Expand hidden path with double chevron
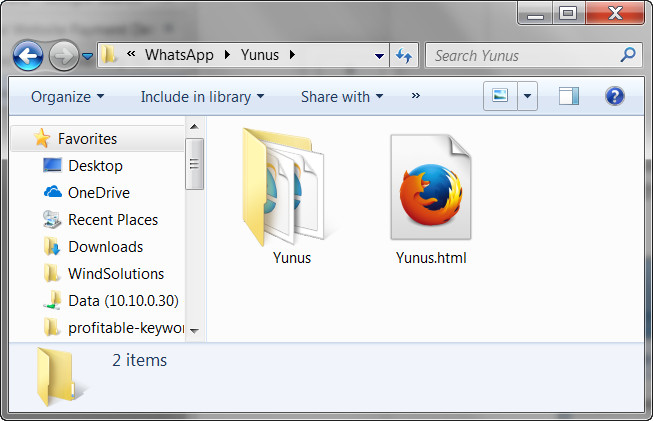This screenshot has height=421, width=653. (x=131, y=54)
